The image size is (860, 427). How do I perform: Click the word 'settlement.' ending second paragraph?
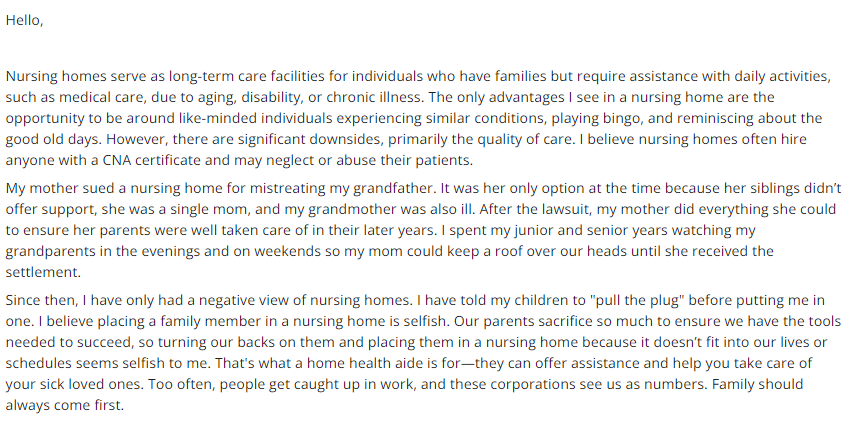[x=43, y=272]
